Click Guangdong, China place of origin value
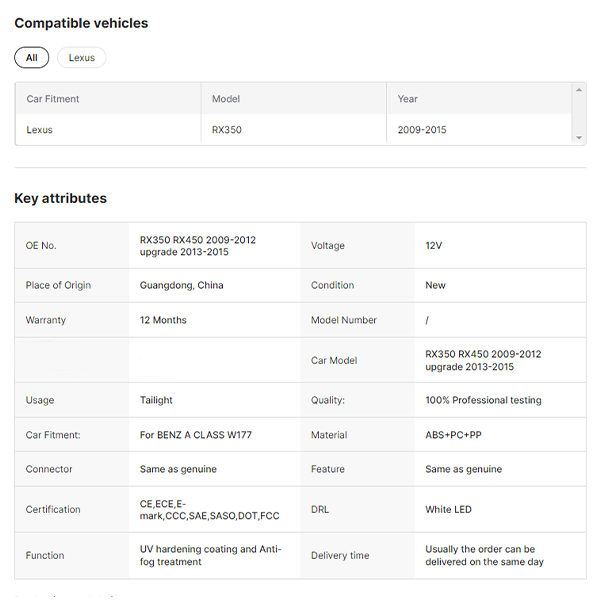This screenshot has width=600, height=600. pos(182,285)
